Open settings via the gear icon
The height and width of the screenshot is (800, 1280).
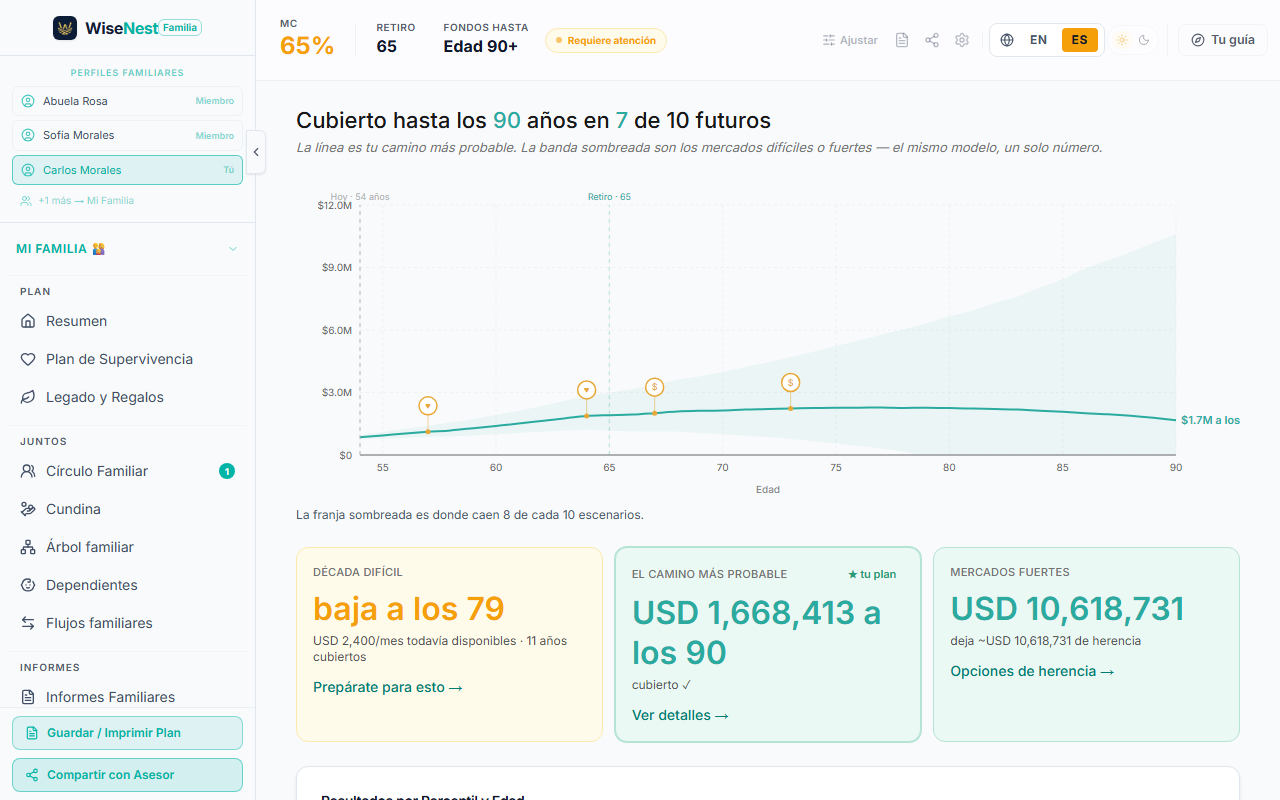tap(962, 40)
